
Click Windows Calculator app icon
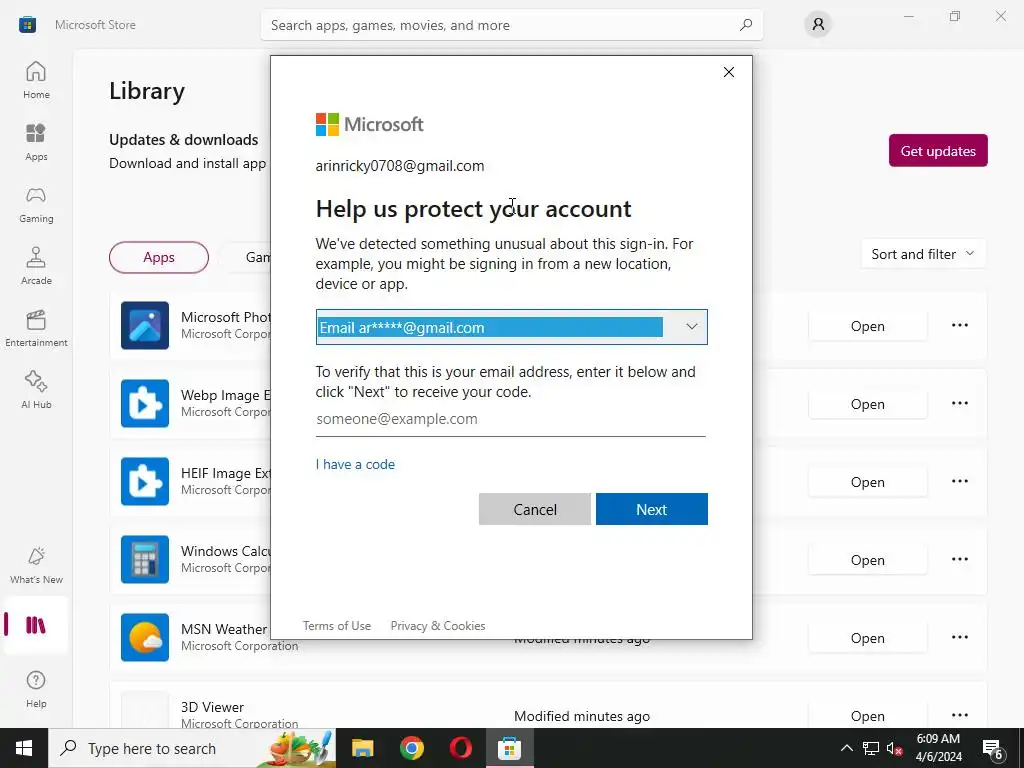point(145,560)
